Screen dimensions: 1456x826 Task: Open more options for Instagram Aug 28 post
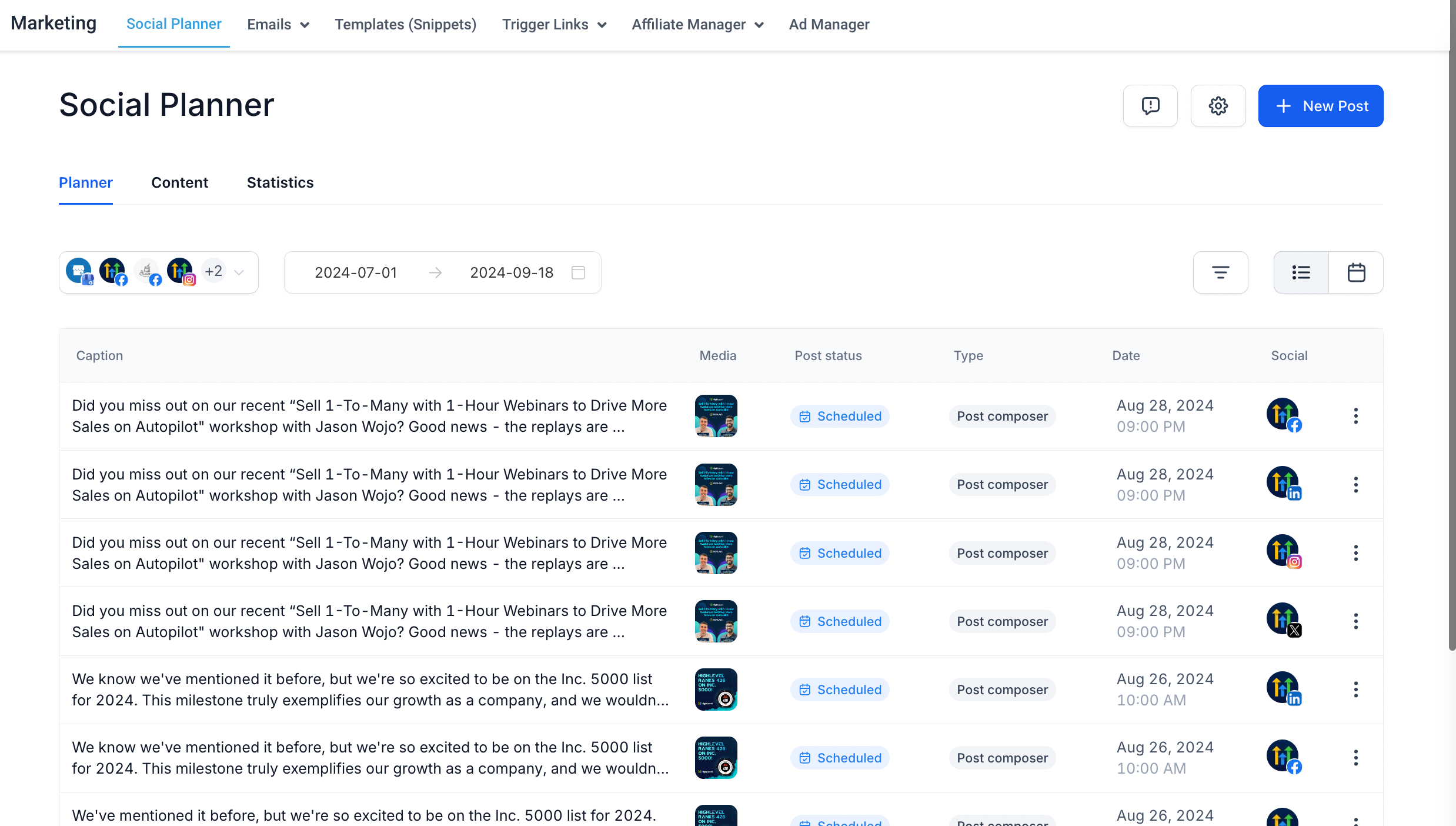1355,553
